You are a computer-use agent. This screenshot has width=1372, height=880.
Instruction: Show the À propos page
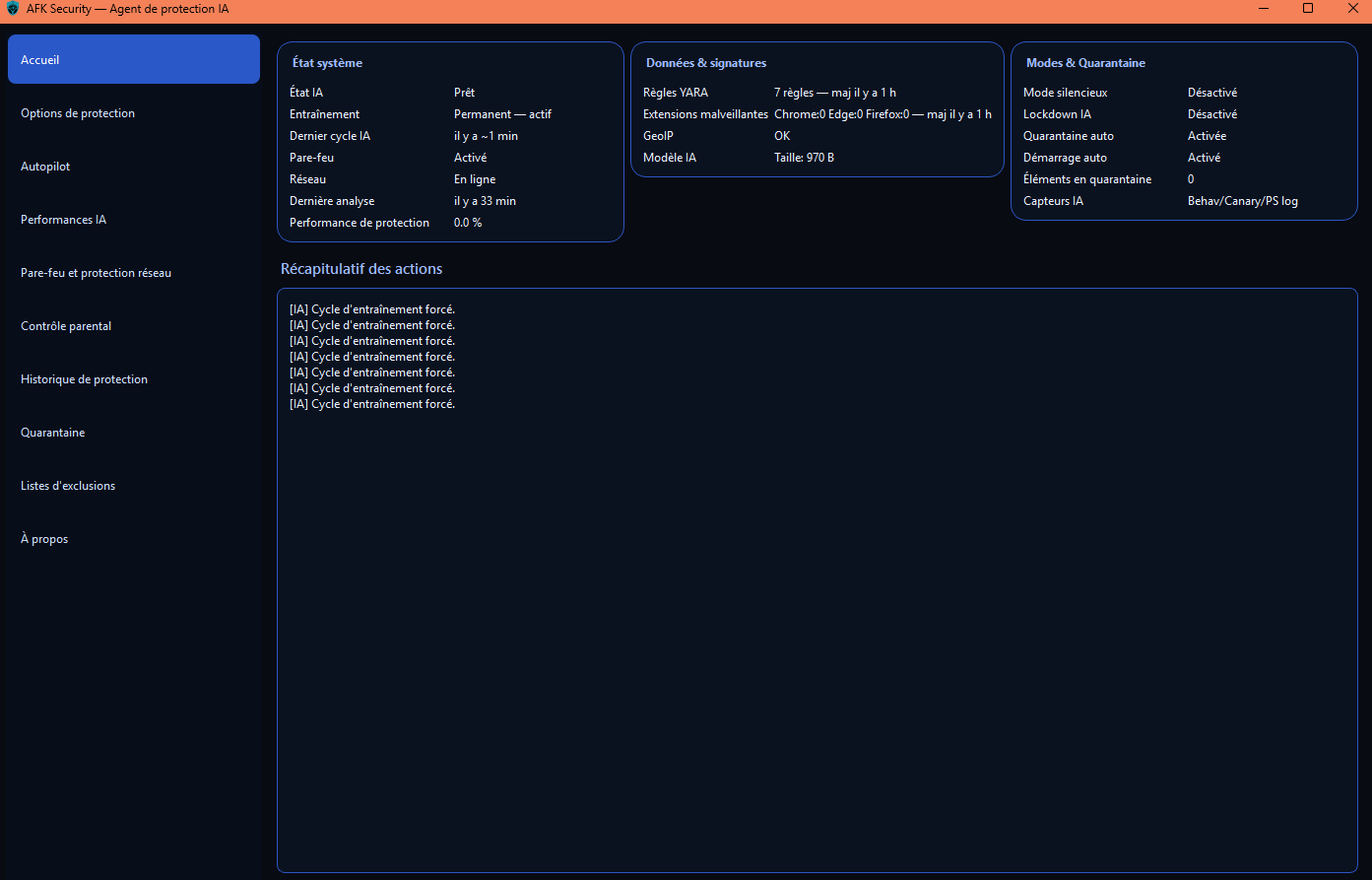click(x=44, y=539)
